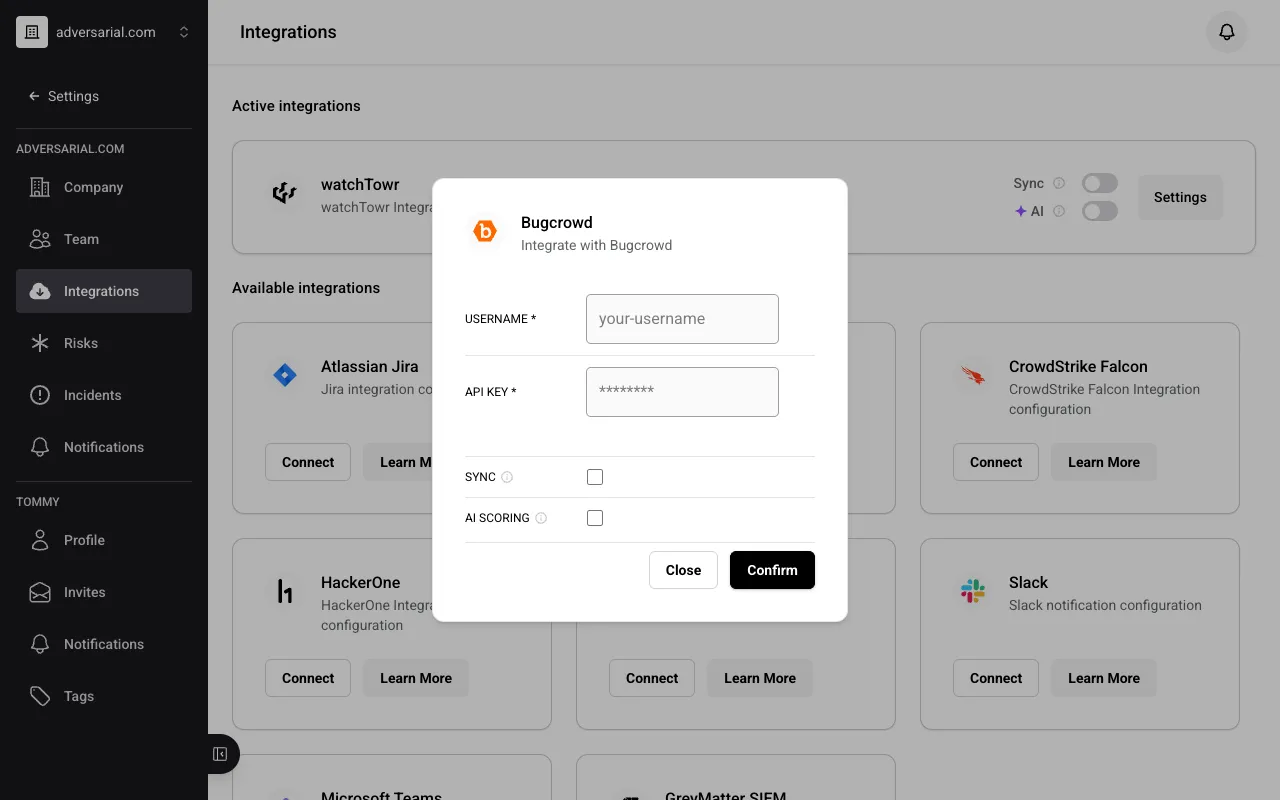The image size is (1280, 800).
Task: Toggle watchTowr AI switch
Action: pos(1099,211)
